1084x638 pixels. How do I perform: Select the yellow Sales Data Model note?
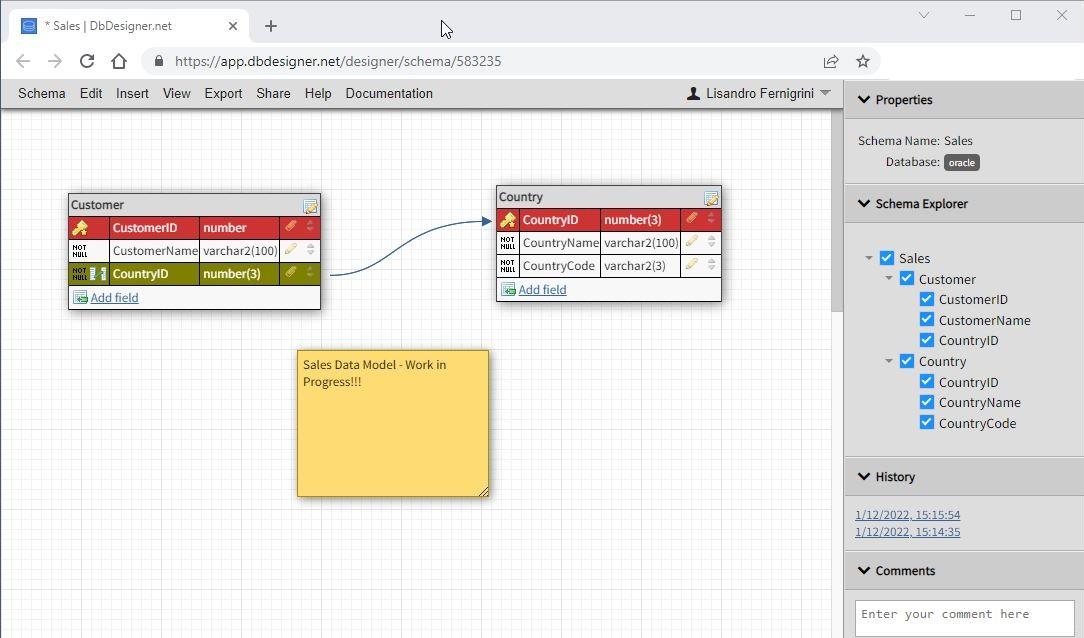click(x=393, y=423)
